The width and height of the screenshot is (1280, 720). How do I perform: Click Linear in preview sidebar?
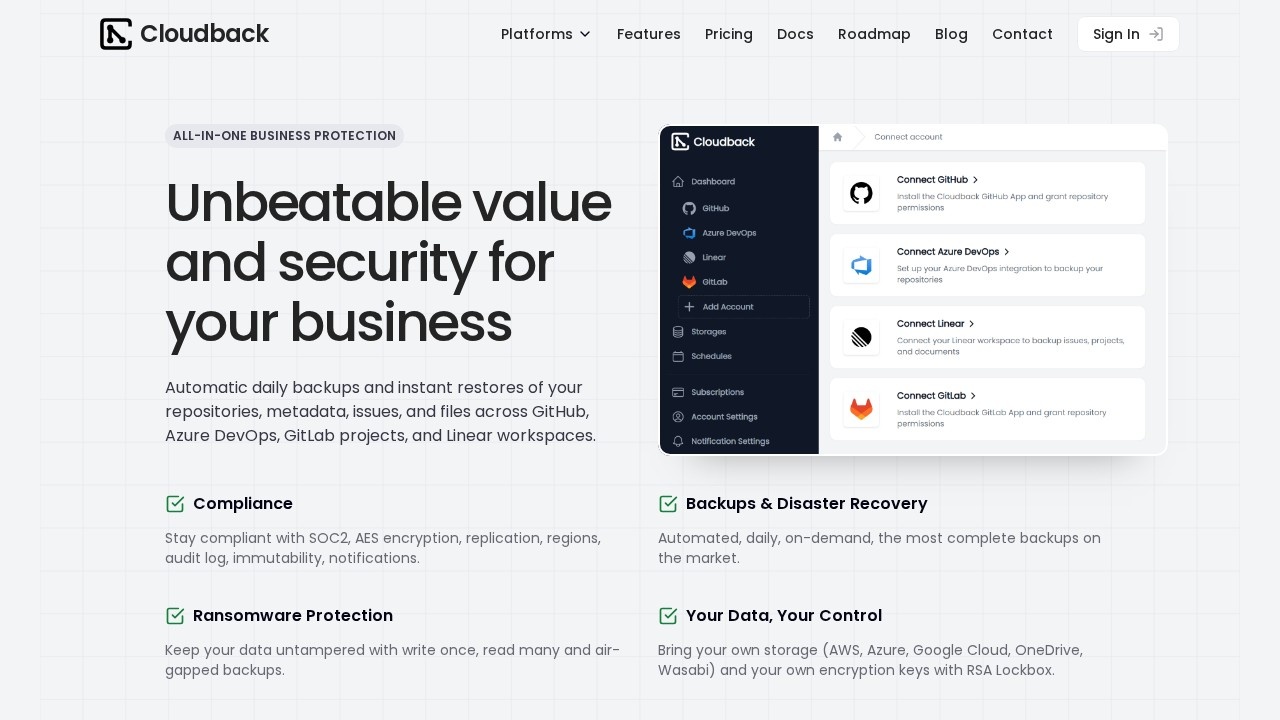(714, 257)
